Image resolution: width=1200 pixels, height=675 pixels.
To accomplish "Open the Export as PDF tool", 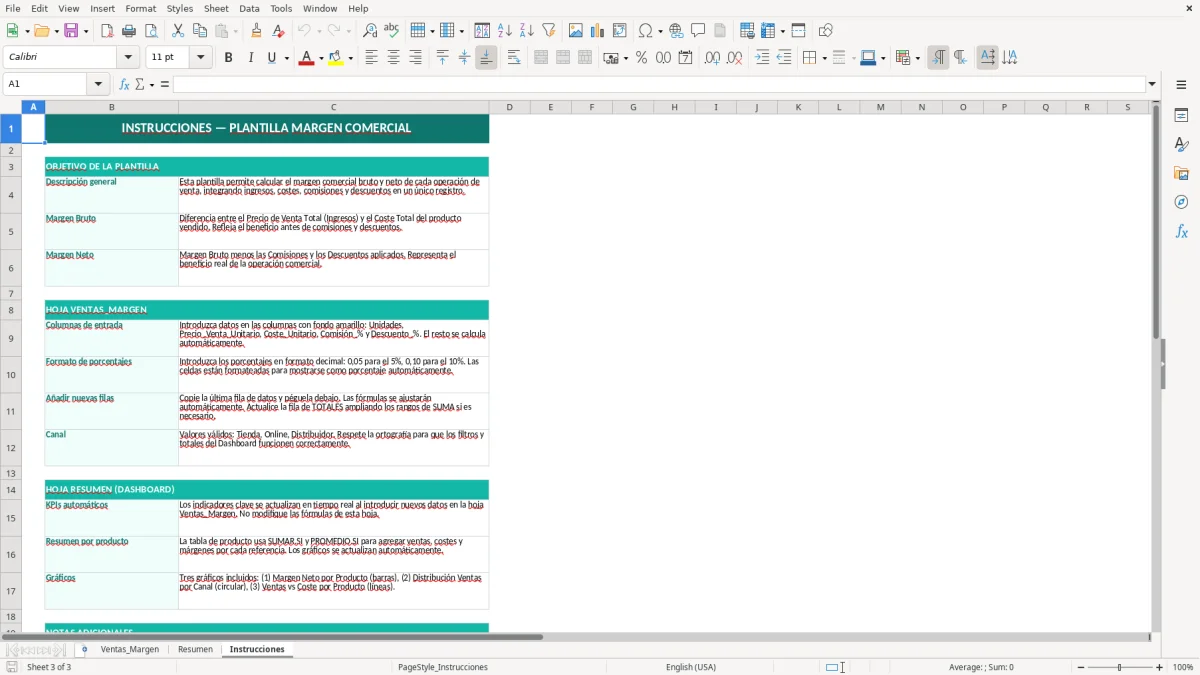I will point(107,31).
